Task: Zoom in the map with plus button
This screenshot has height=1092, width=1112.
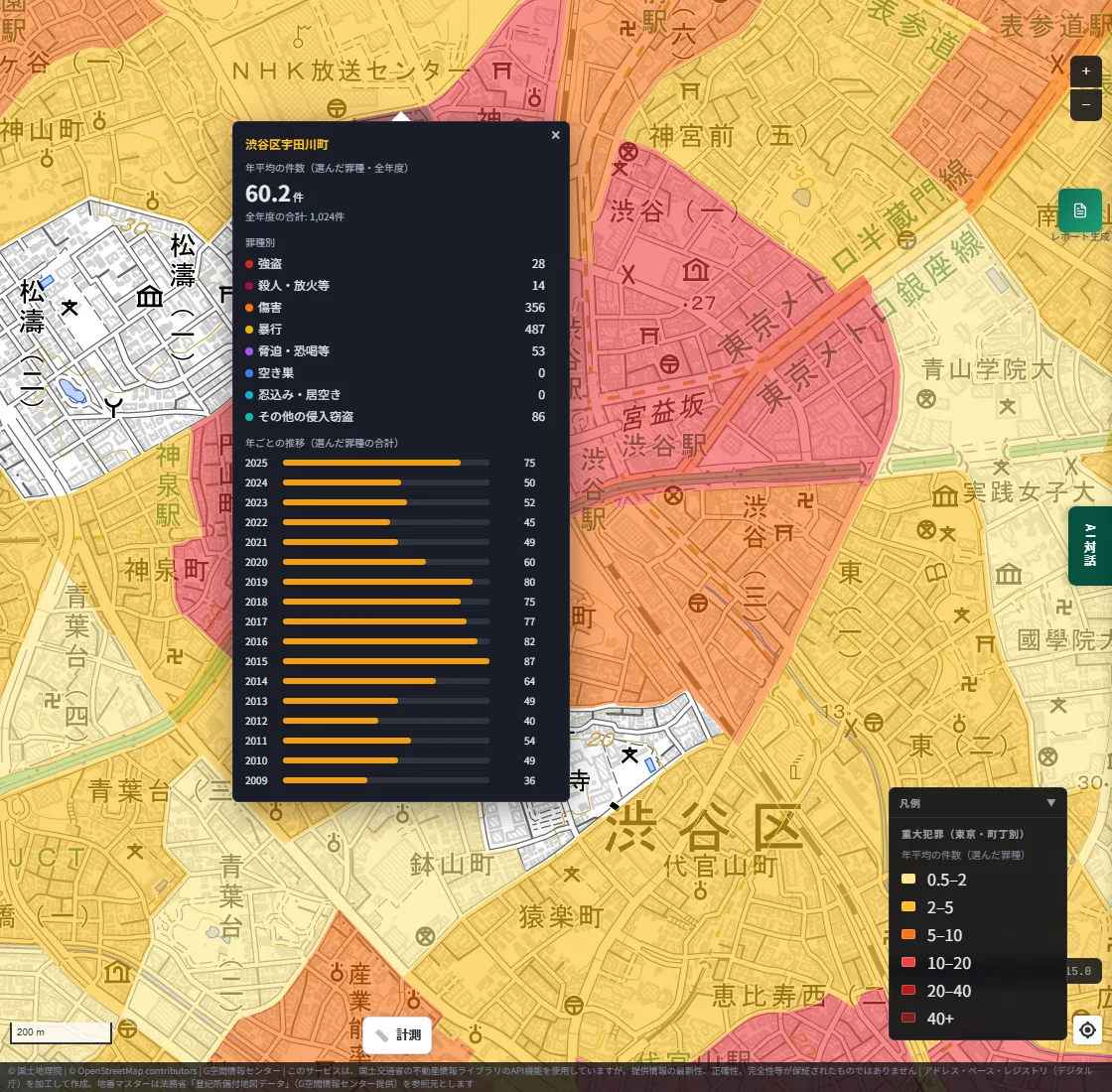Action: [1085, 70]
